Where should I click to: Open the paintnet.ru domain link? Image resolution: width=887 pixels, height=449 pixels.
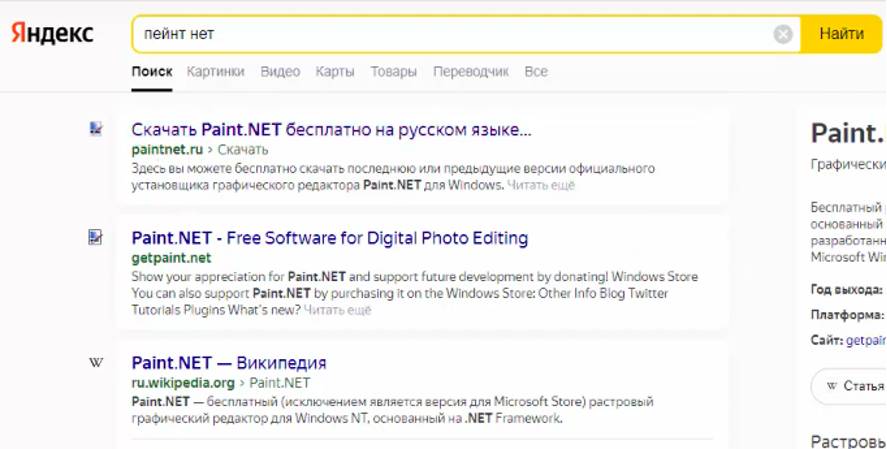click(167, 150)
